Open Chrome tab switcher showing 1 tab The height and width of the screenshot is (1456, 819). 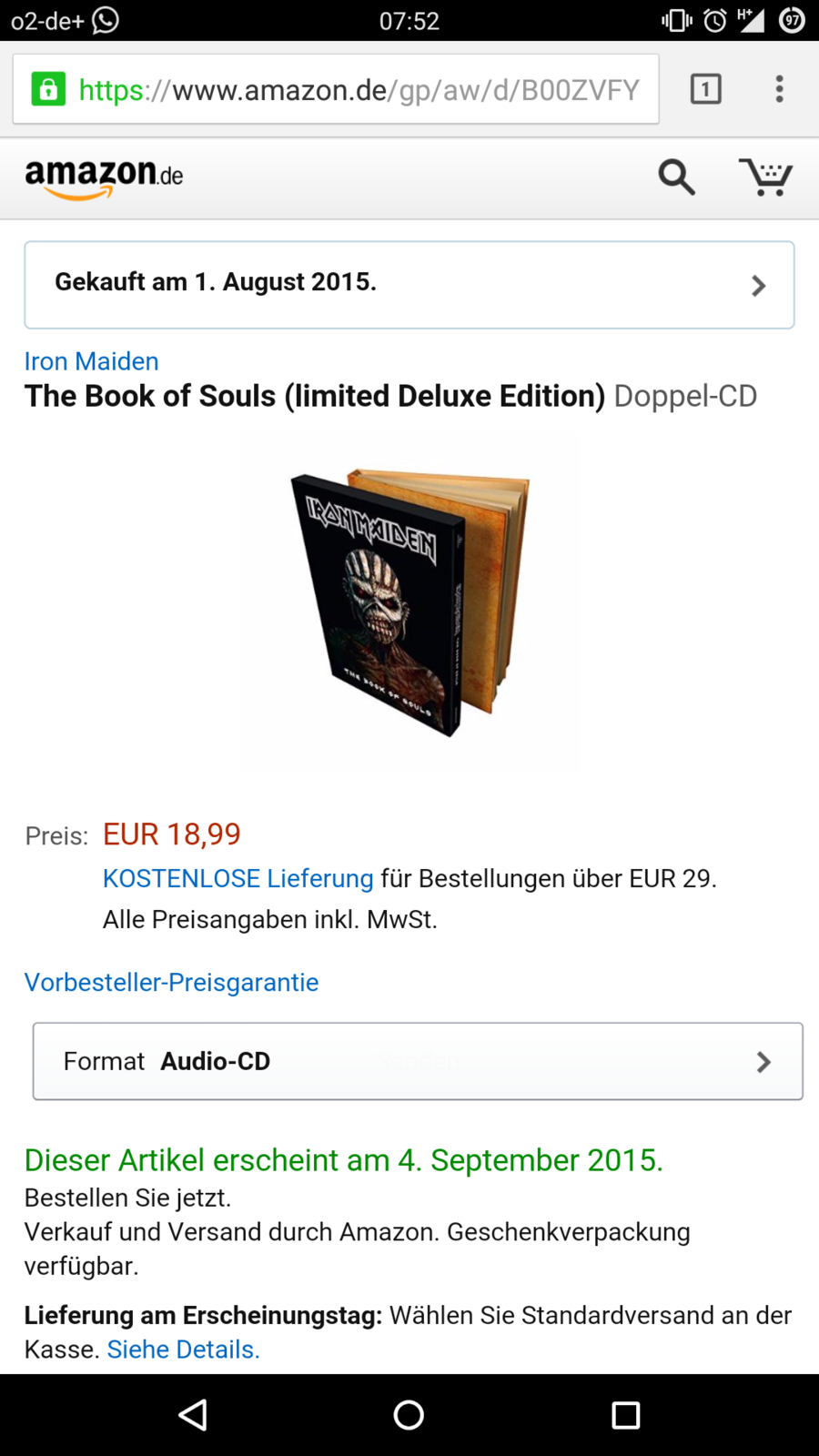[x=706, y=89]
